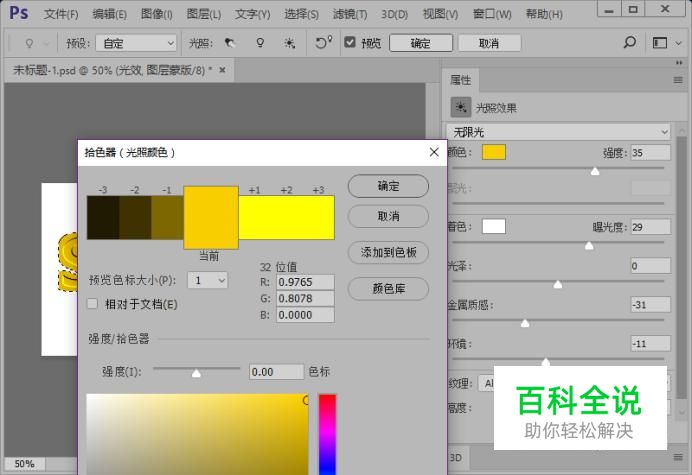Open the 选择(S) menu
This screenshot has width=692, height=475.
point(301,14)
